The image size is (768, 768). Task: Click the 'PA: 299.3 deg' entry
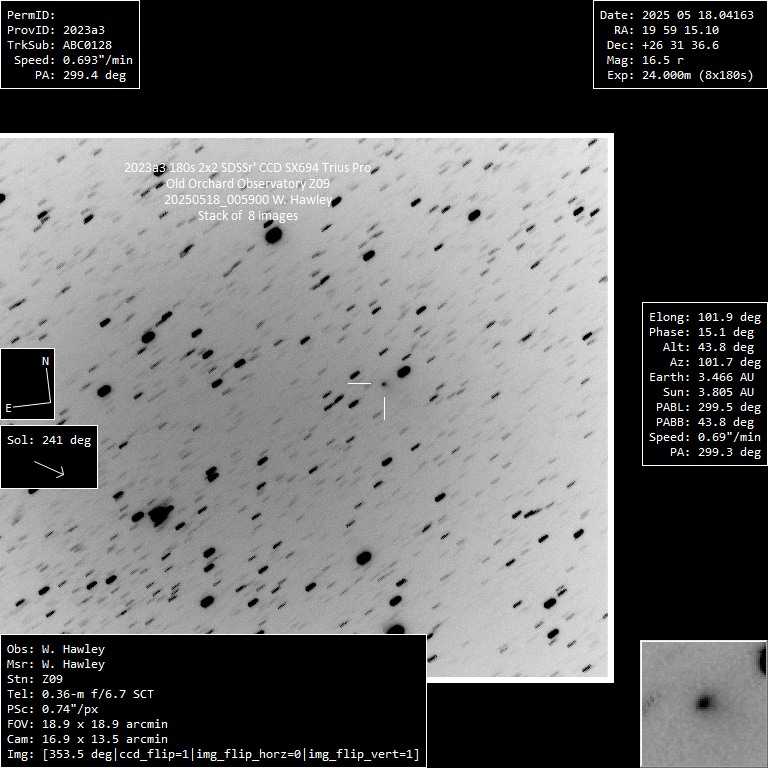[716, 452]
